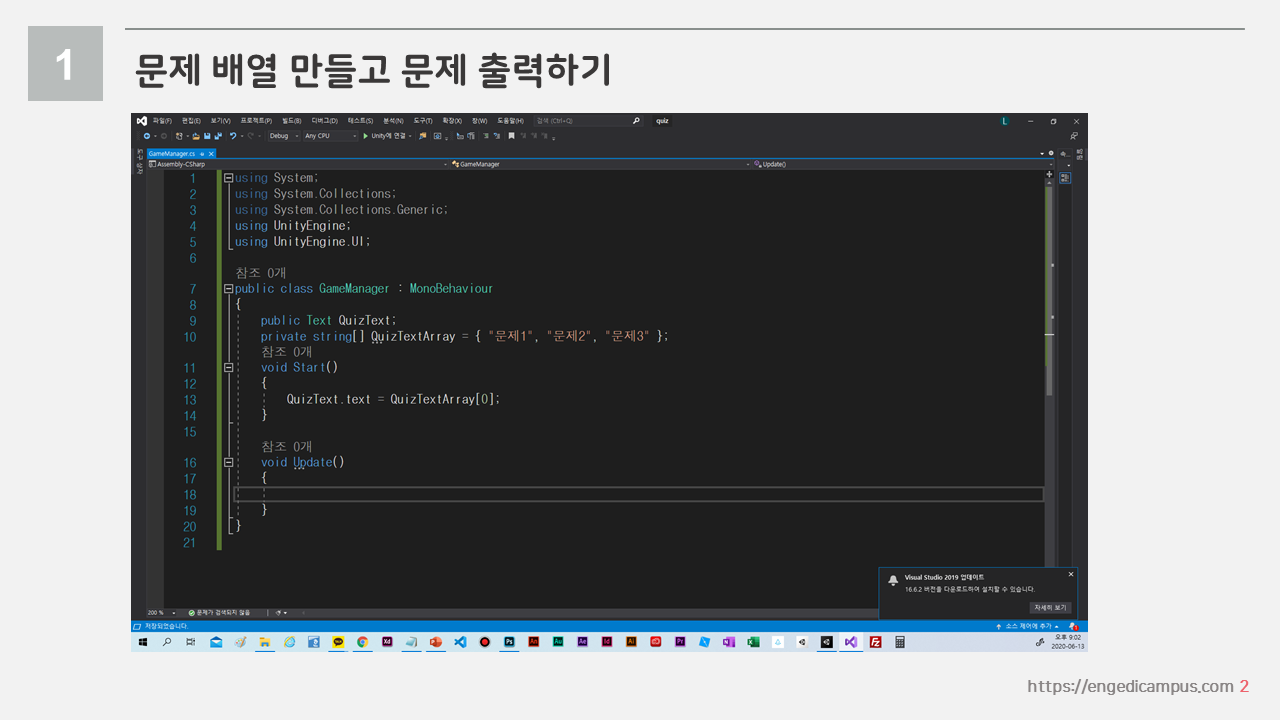Open PowerPoint from the taskbar
The width and height of the screenshot is (1280, 720).
(436, 642)
